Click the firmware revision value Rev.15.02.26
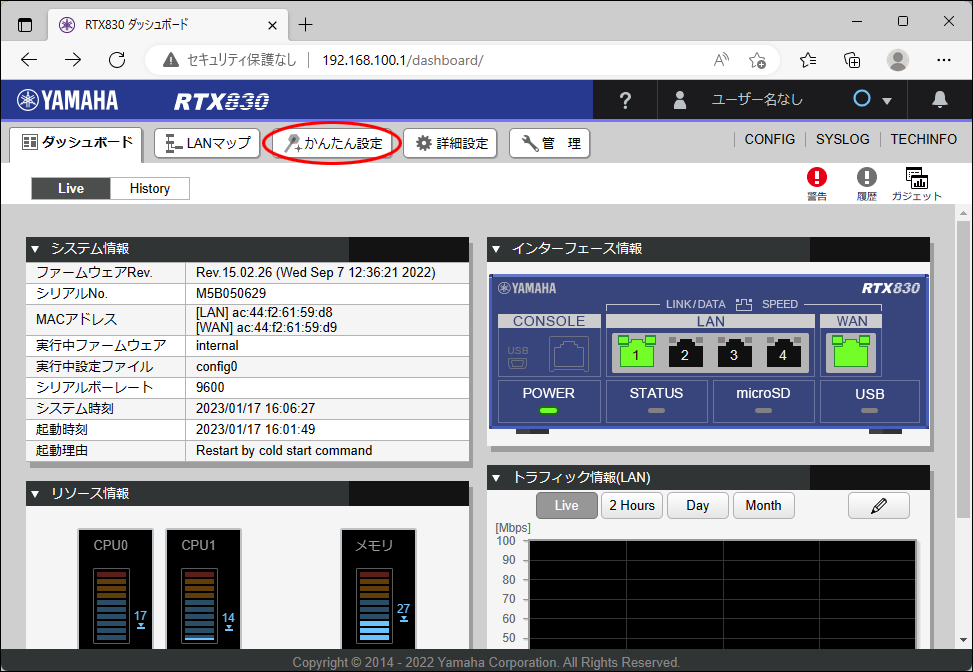This screenshot has width=973, height=672. point(315,272)
